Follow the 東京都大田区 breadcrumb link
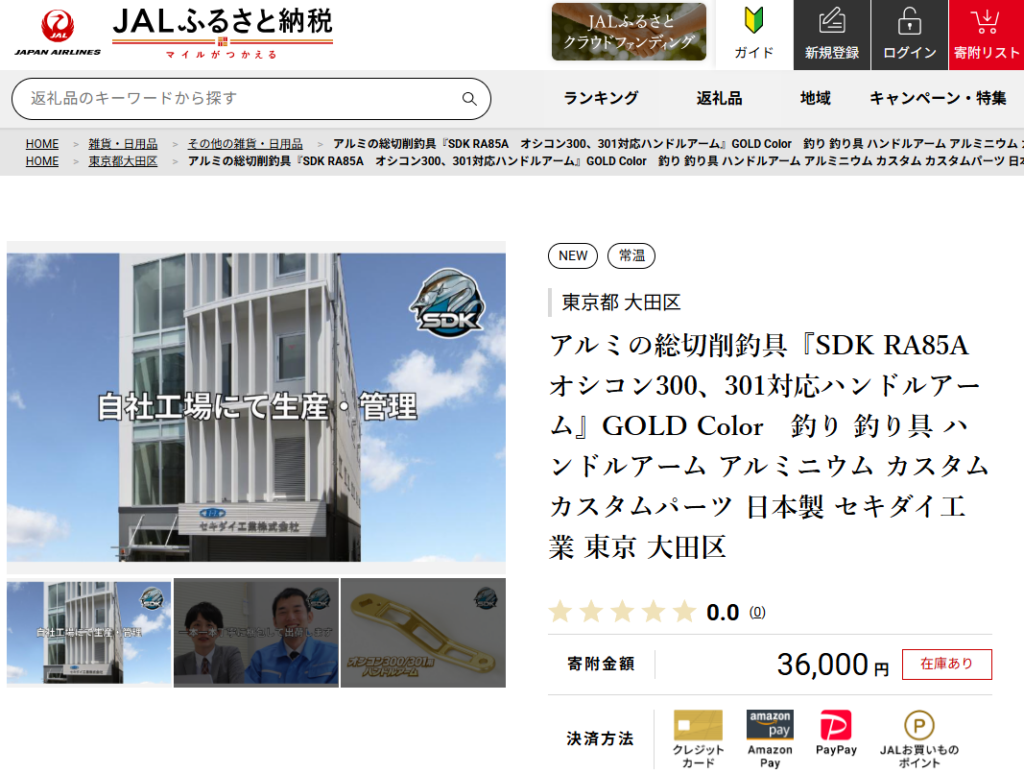 tap(123, 161)
